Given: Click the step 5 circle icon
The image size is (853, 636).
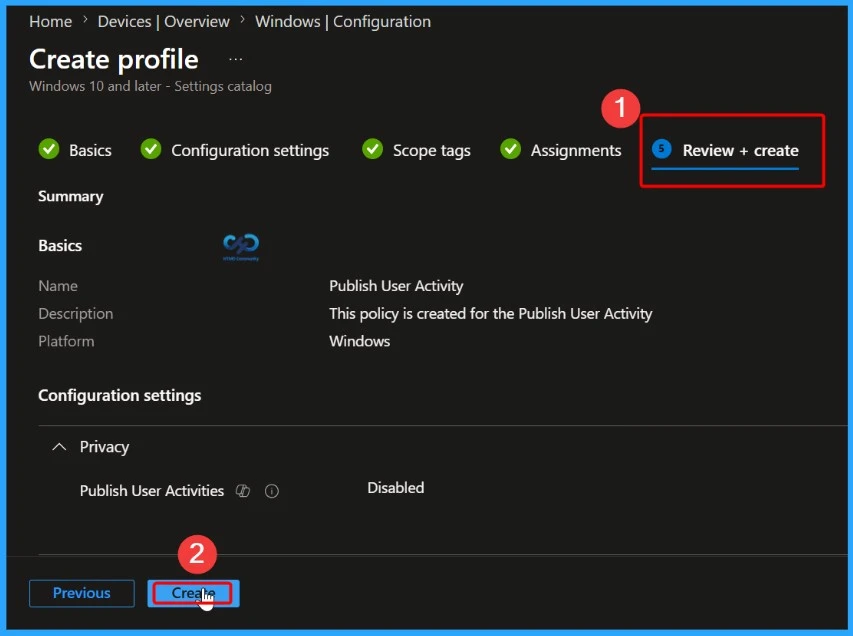Looking at the screenshot, I should [662, 149].
